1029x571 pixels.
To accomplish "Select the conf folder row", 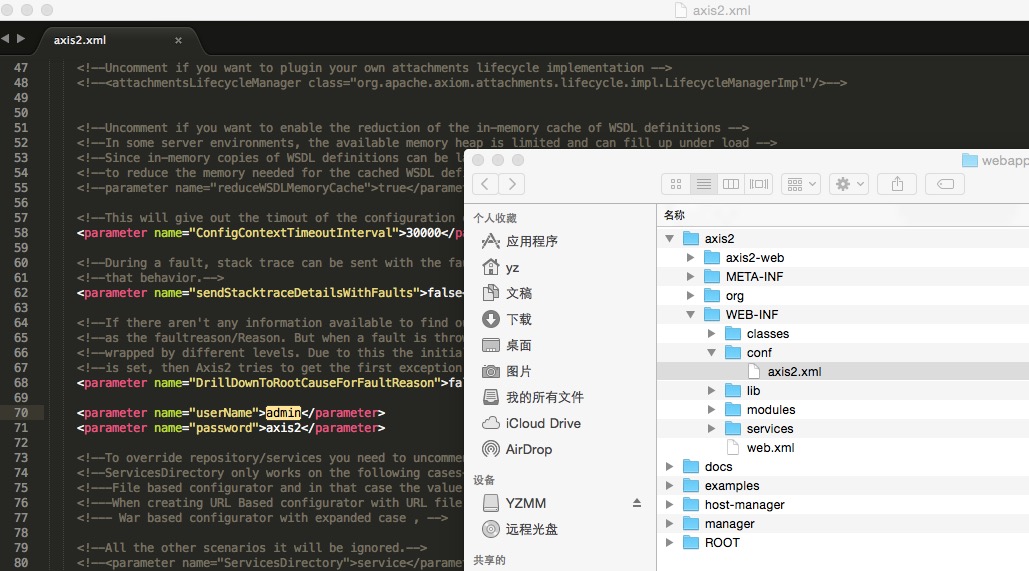I will (x=843, y=353).
